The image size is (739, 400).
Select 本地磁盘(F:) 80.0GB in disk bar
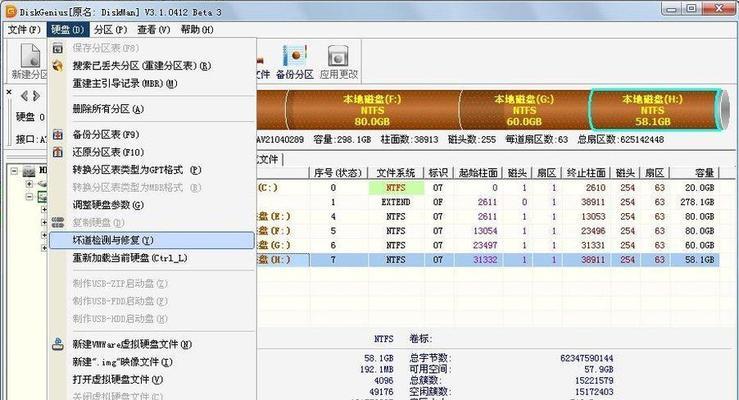(372, 110)
